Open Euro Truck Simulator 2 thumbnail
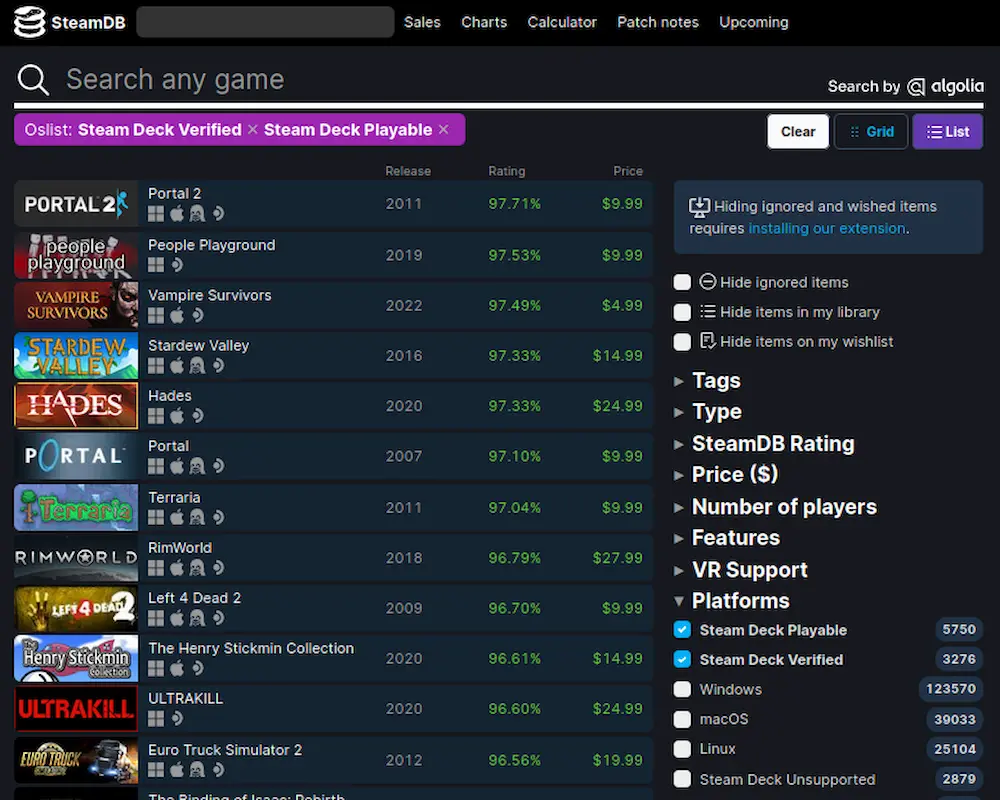The width and height of the screenshot is (1000, 800). pyautogui.click(x=76, y=760)
